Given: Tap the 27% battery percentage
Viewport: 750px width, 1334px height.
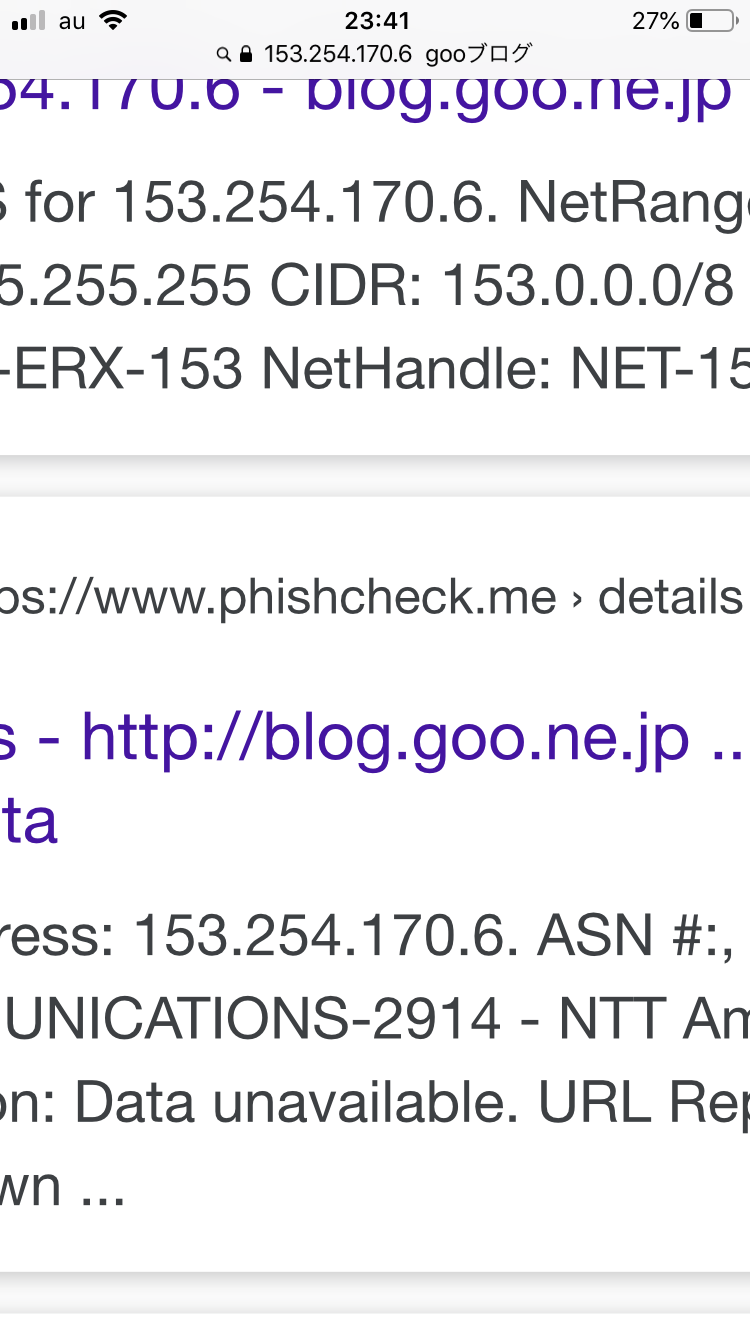Looking at the screenshot, I should 655,20.
